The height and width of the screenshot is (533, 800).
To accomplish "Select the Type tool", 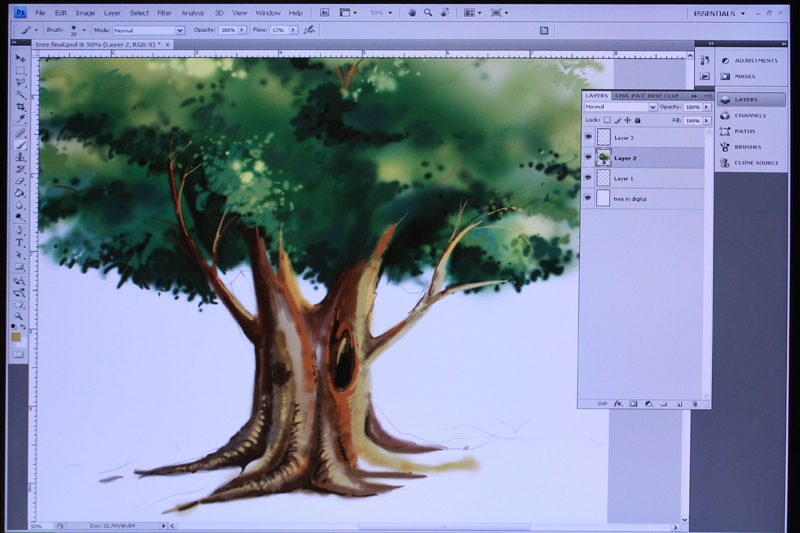I will 19,242.
